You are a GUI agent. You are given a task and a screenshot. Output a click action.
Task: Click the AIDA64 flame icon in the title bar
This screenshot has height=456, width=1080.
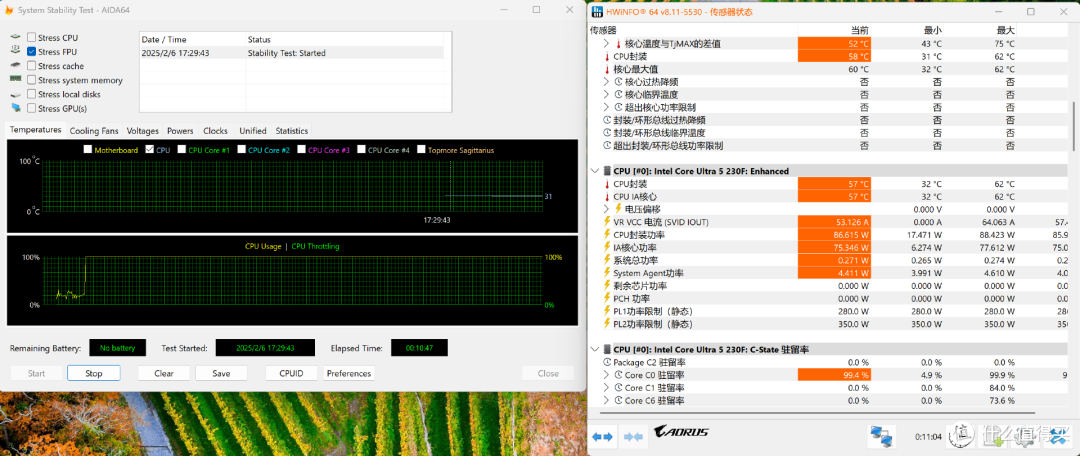pyautogui.click(x=9, y=10)
